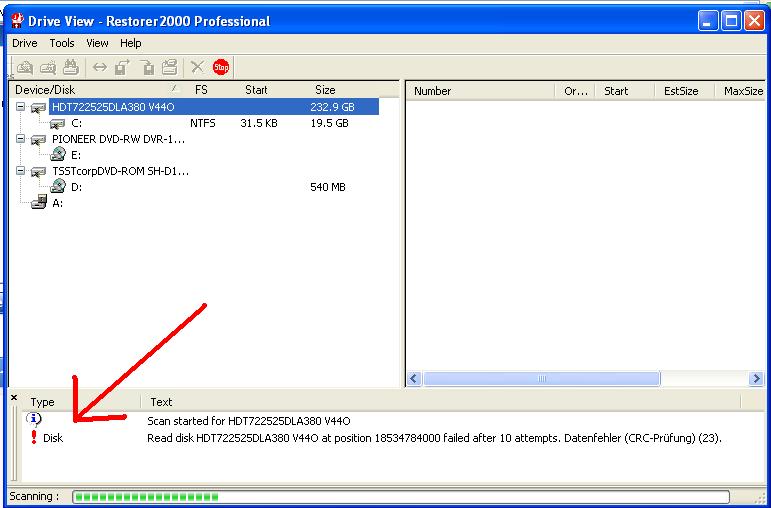Click the 'Read disk ... failed' error message
771x508 pixels.
[434, 438]
